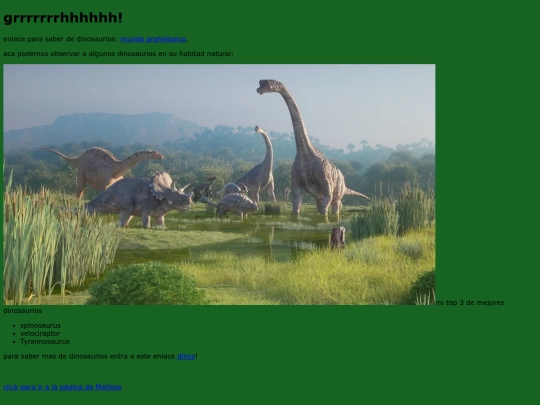
Task: Click the text 'mi top 3 de mejores'
Action: tap(470, 303)
